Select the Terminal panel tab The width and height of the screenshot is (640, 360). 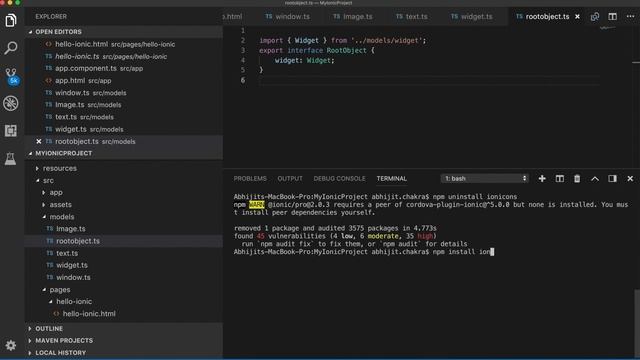pyautogui.click(x=391, y=179)
